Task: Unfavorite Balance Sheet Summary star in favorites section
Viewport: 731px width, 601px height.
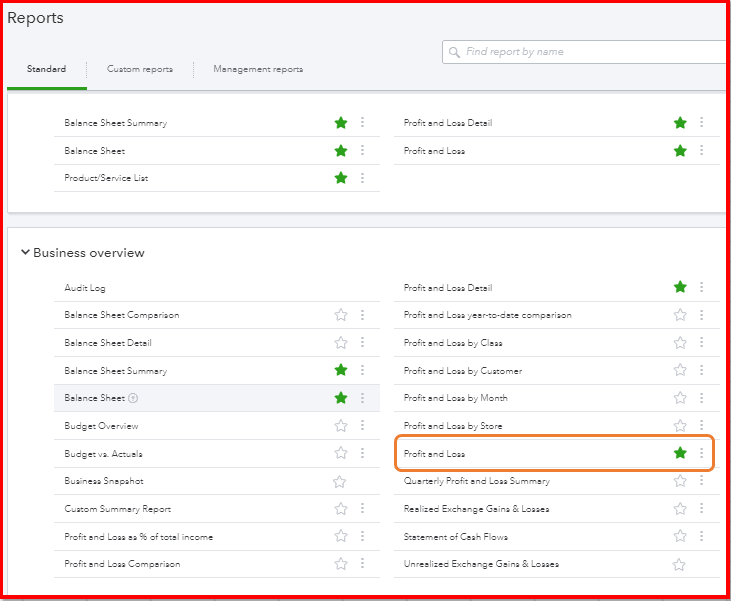Action: tap(341, 123)
